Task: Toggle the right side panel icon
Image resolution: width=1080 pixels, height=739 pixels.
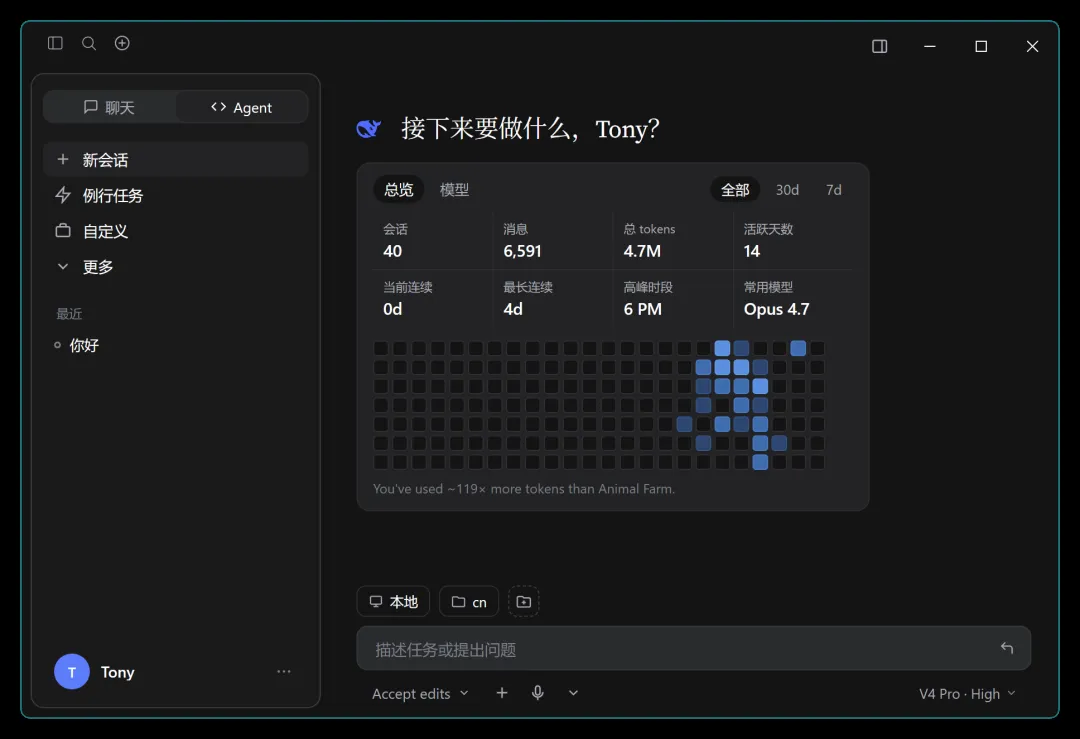Action: tap(880, 46)
